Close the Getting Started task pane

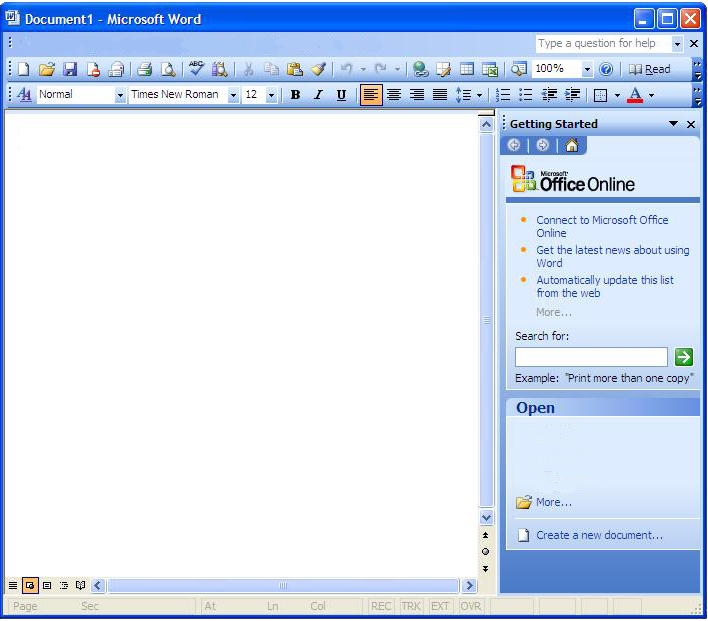[x=691, y=124]
